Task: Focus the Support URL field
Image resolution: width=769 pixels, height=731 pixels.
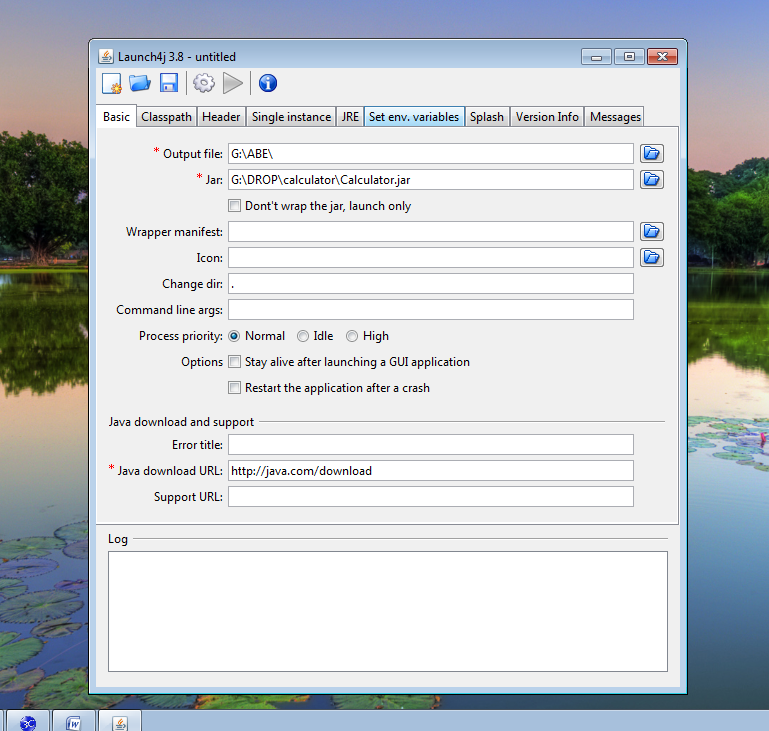Action: pos(431,497)
